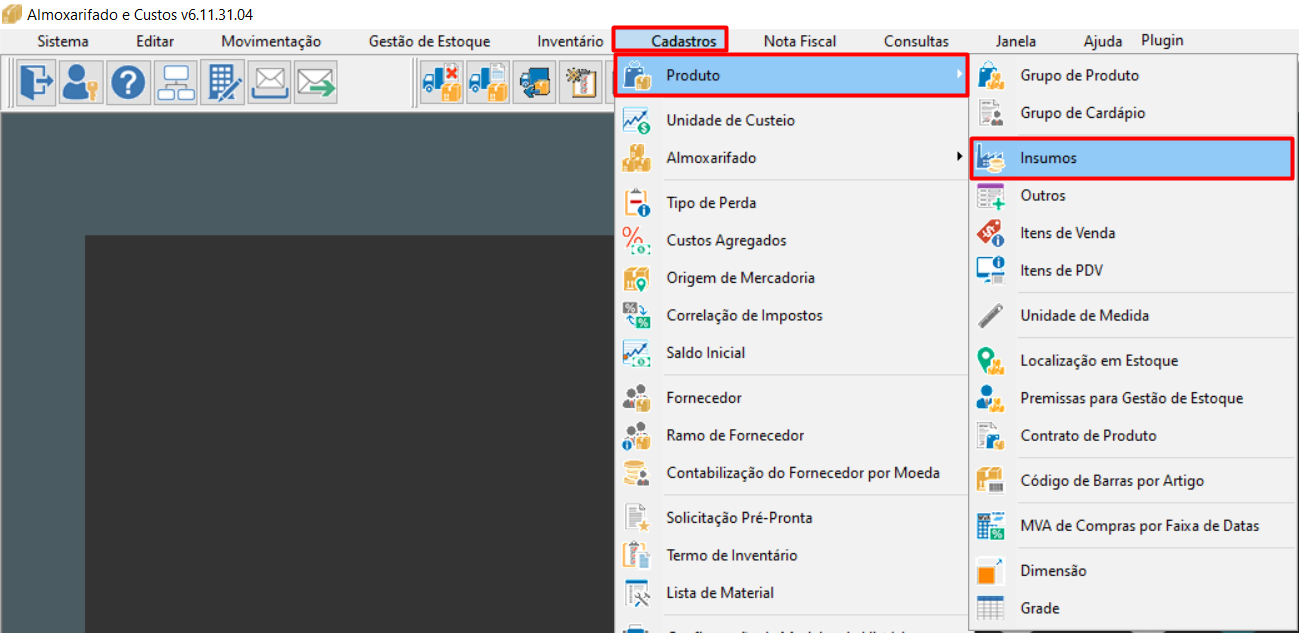Click the envelope with green arrow icon

(316, 82)
